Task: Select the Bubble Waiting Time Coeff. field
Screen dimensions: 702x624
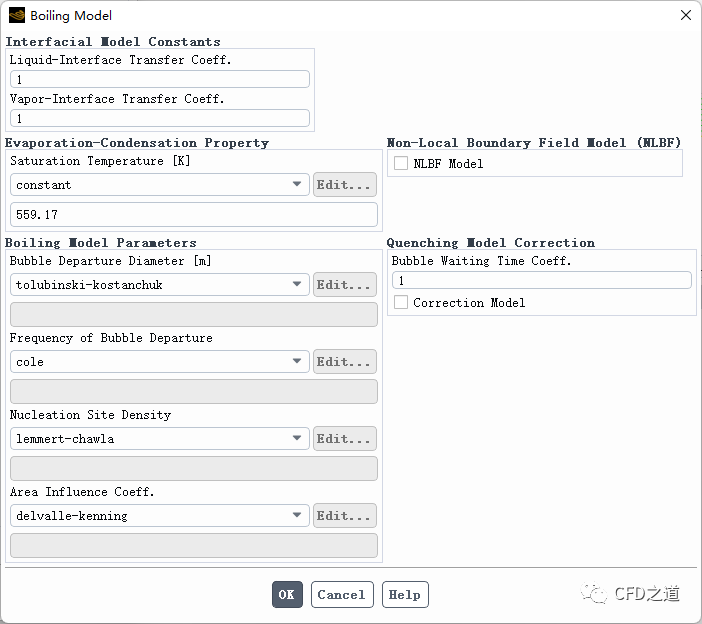Action: pyautogui.click(x=541, y=281)
